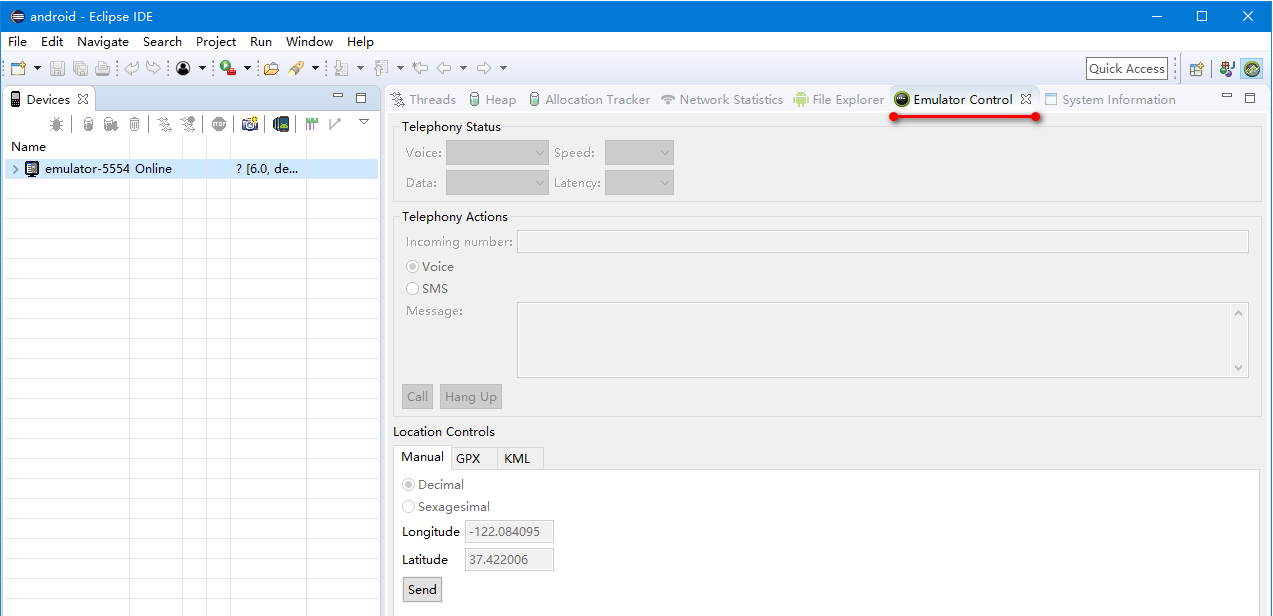
Task: Click the Hang Up button
Action: click(x=470, y=397)
